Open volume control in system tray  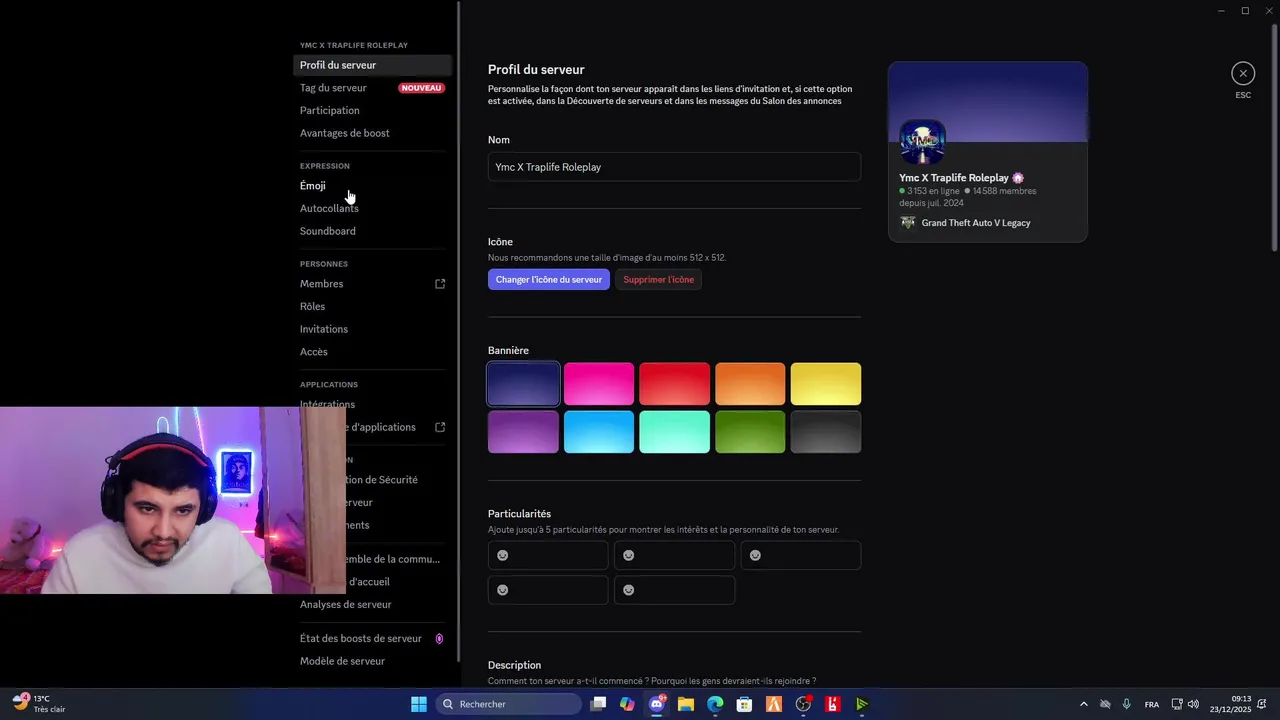point(1193,704)
